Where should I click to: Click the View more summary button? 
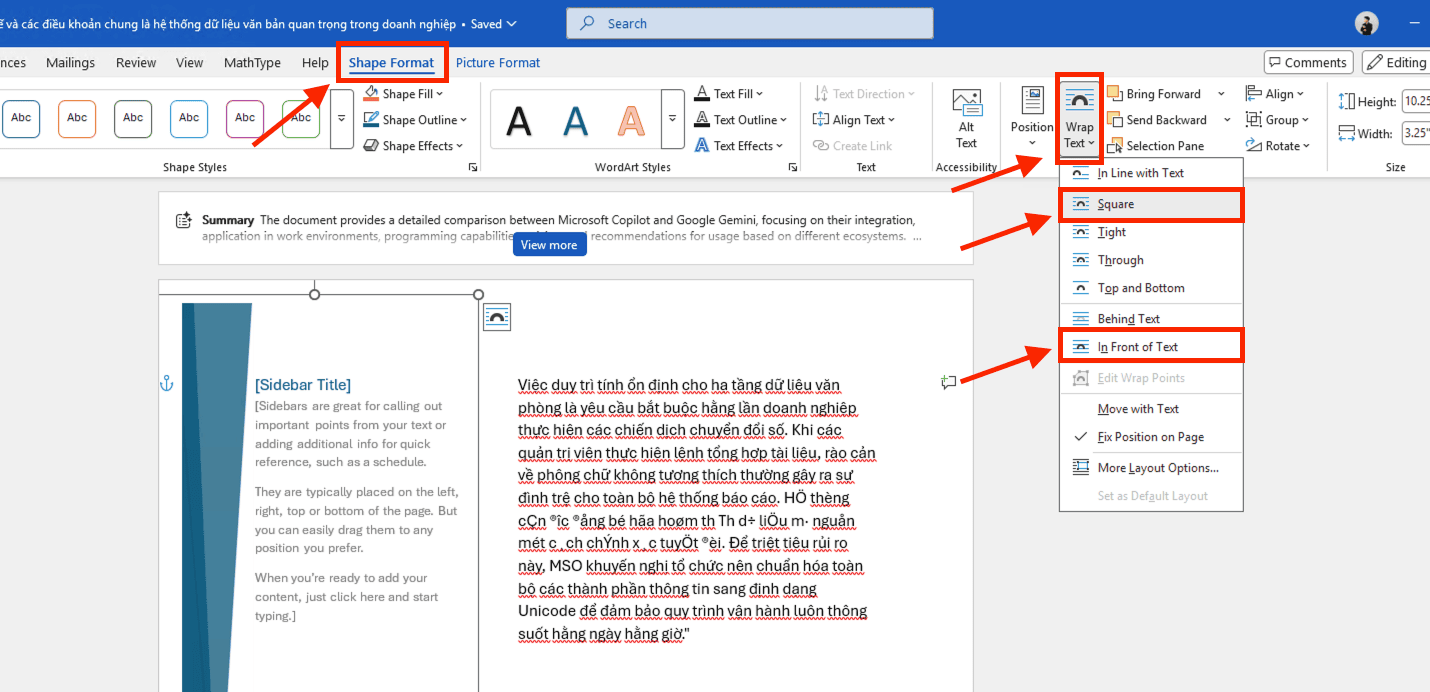[x=549, y=245]
